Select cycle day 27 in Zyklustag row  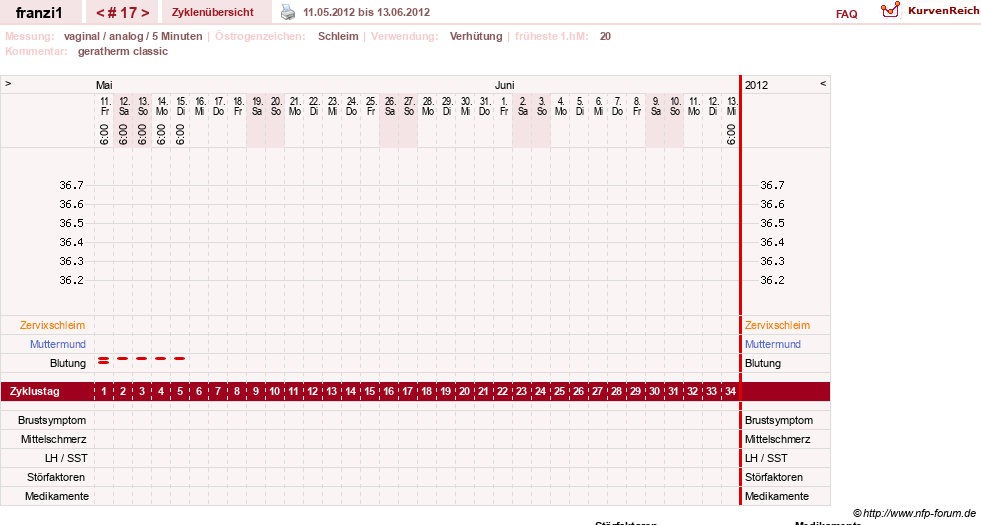[597, 391]
